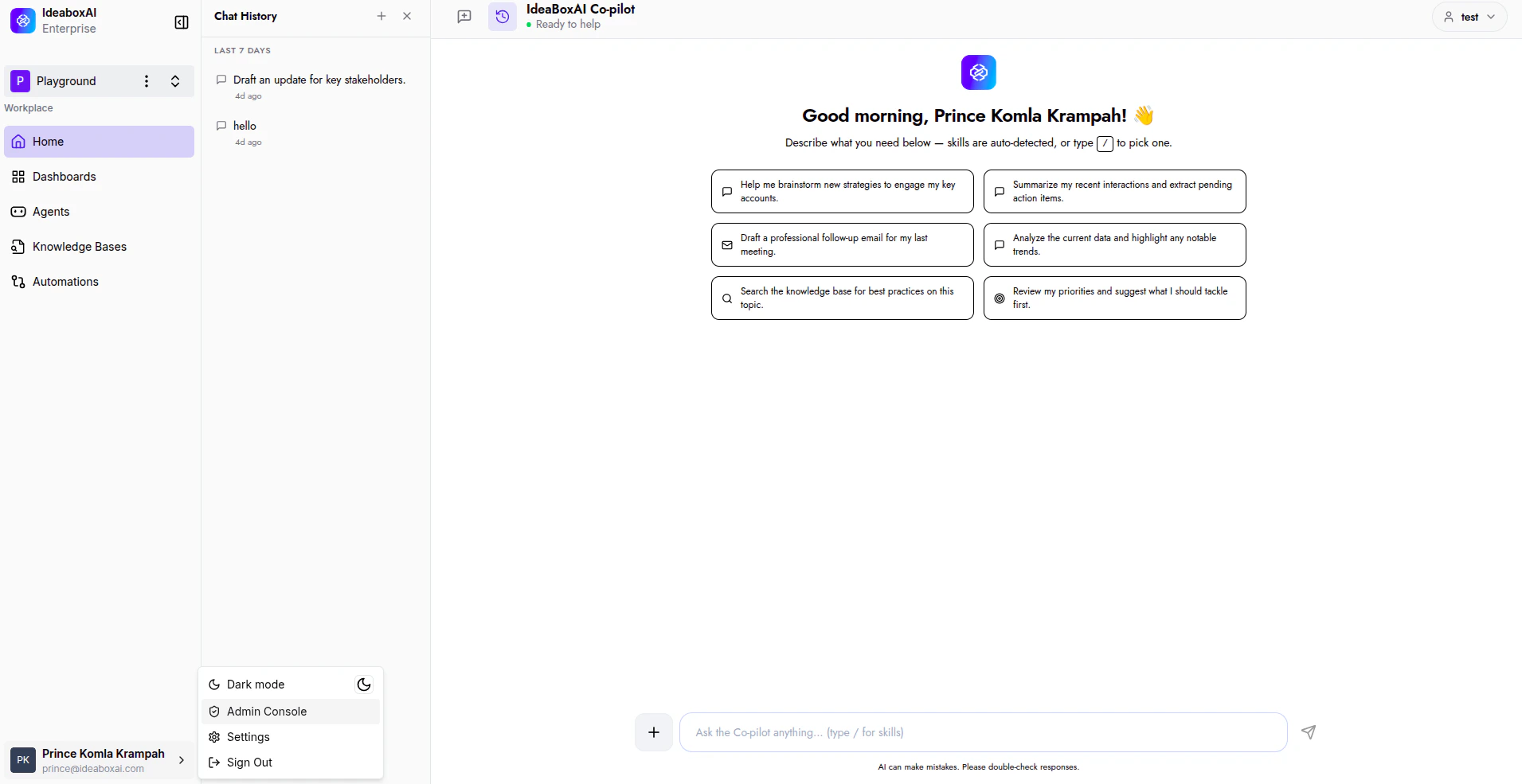Choose 'Search the knowledge base' suggestion
1522x784 pixels.
pyautogui.click(x=843, y=298)
